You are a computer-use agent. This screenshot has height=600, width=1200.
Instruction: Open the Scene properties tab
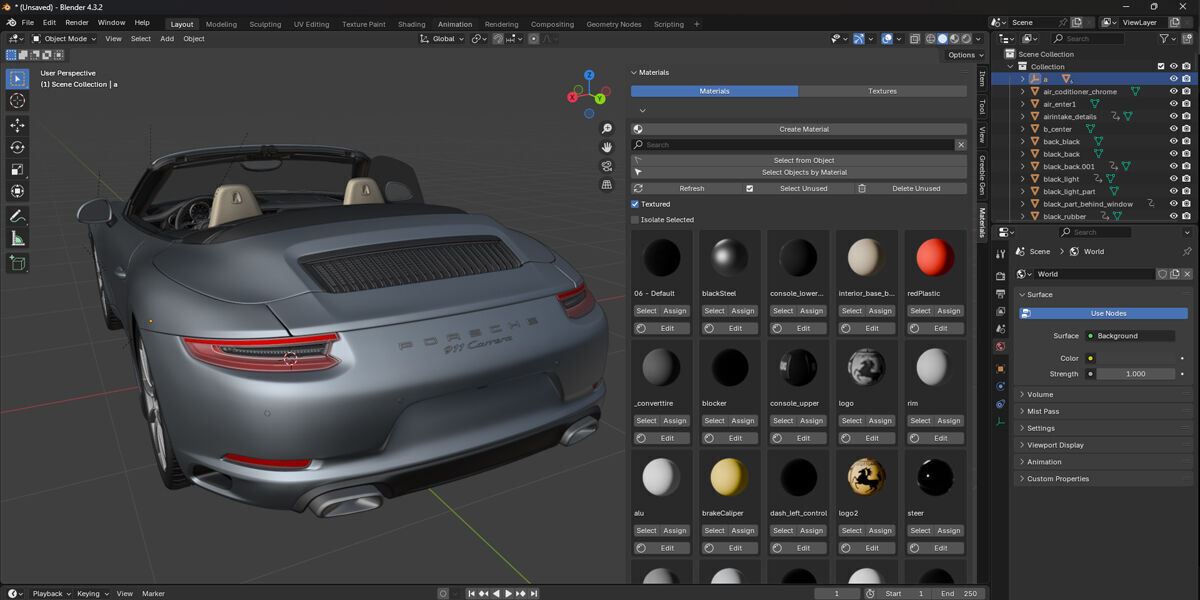[x=1000, y=329]
